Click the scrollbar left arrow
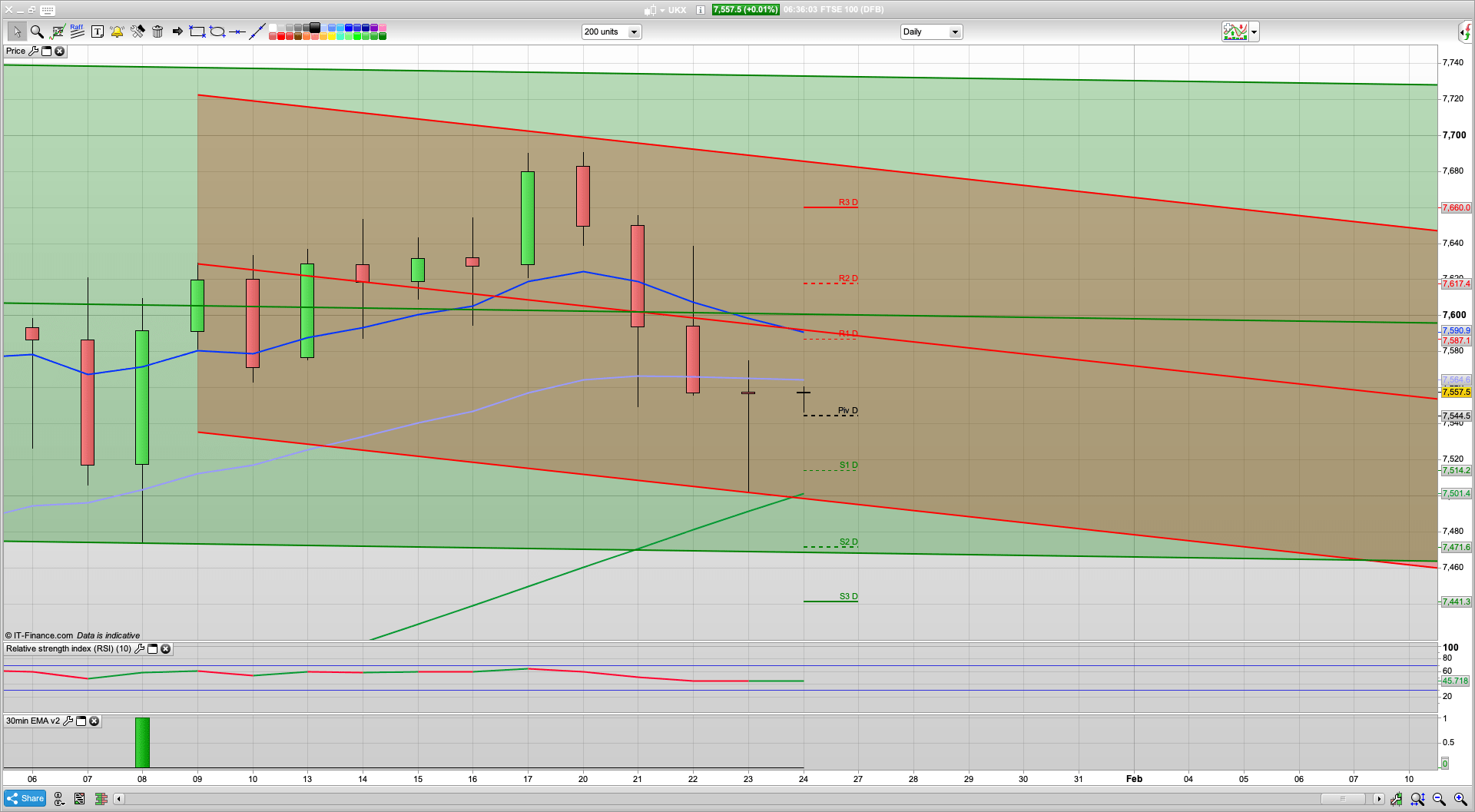This screenshot has height=812, width=1475. (x=119, y=799)
